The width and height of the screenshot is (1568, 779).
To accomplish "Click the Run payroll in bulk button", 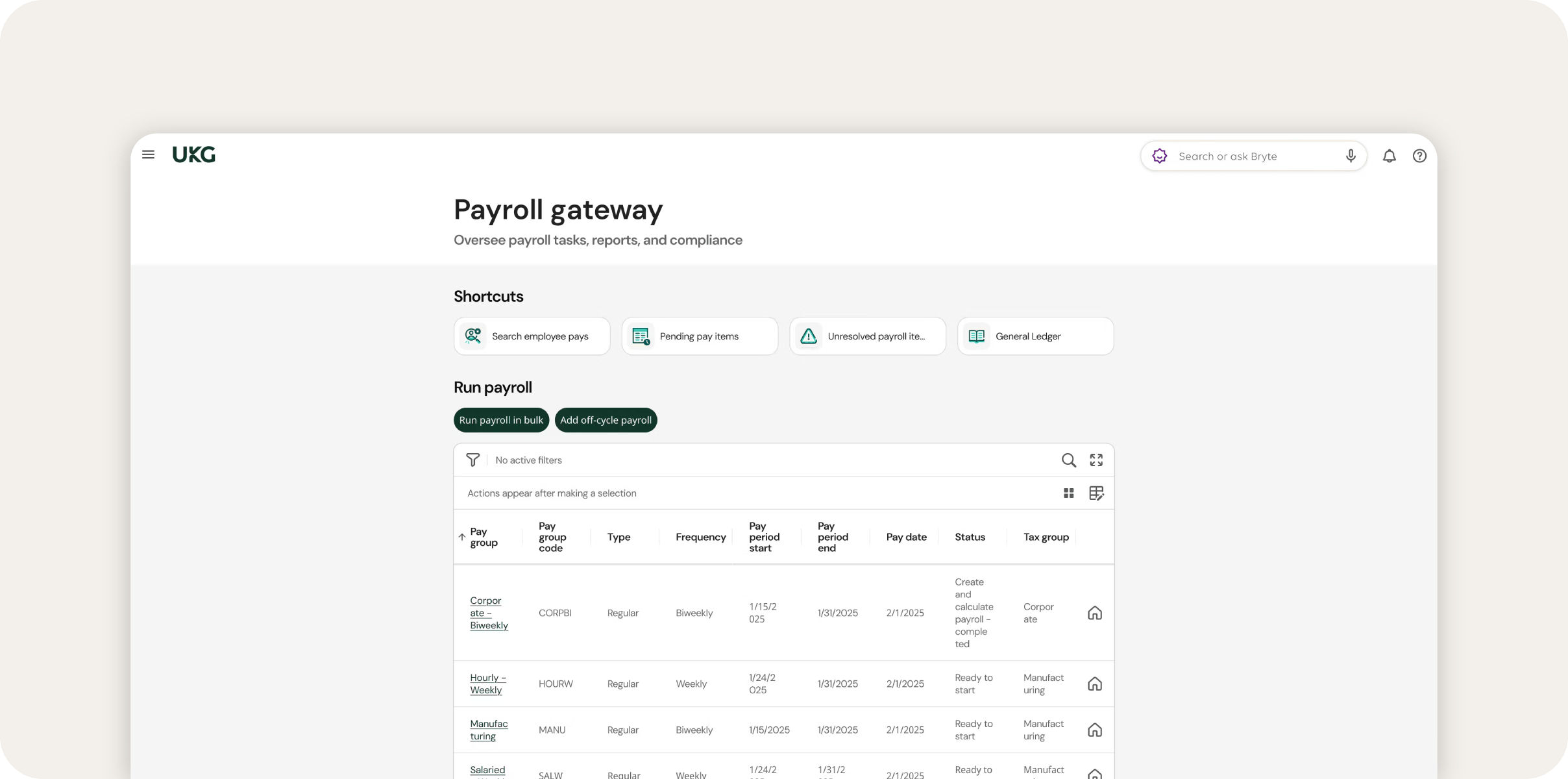I will [501, 420].
